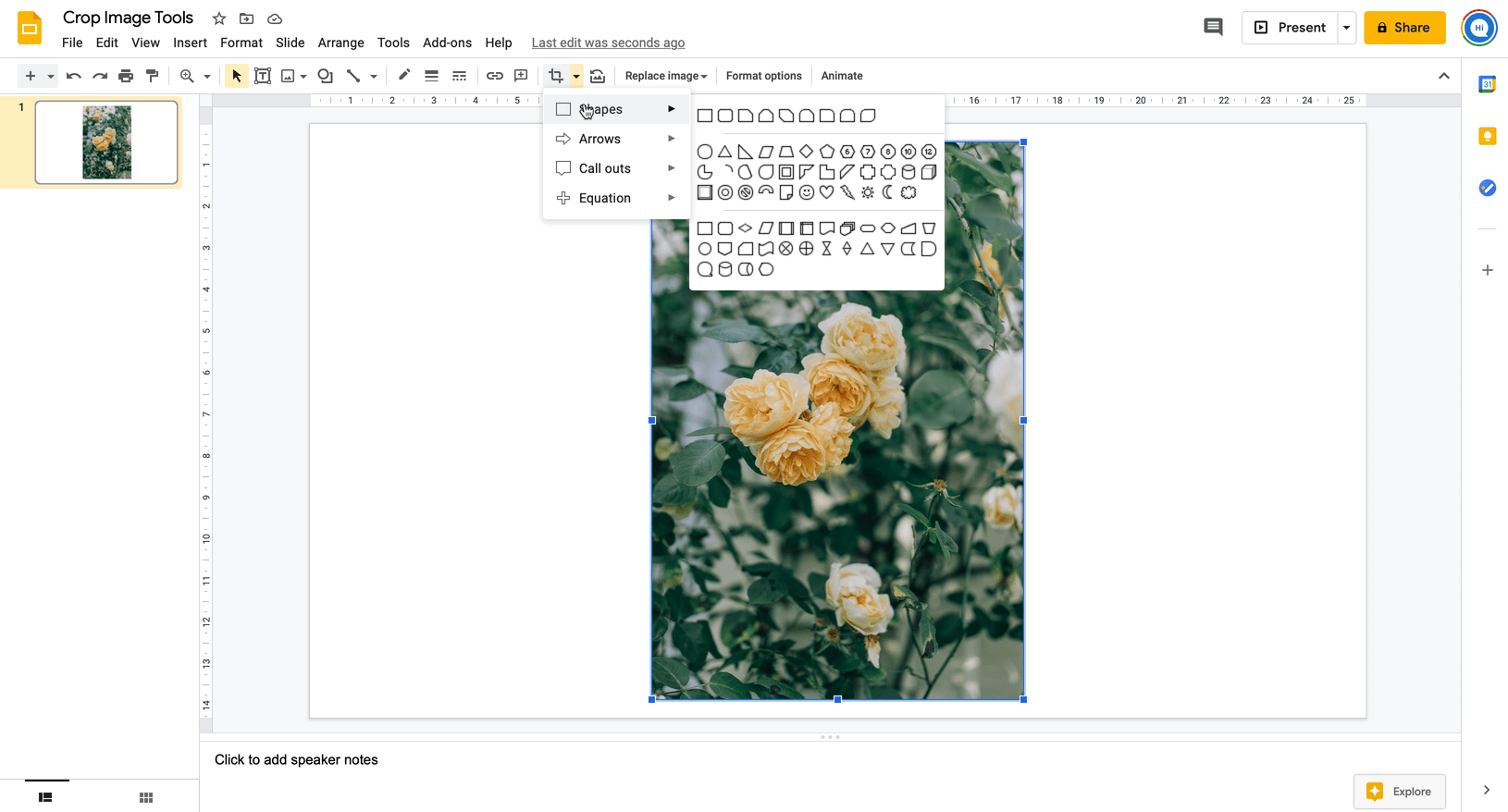The image size is (1508, 812).
Task: Select the sun shape
Action: coord(868,192)
